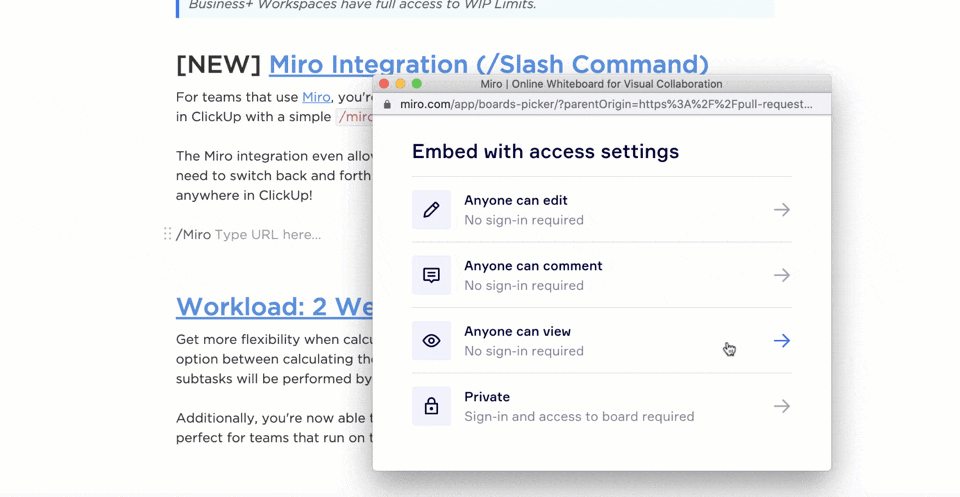This screenshot has height=497, width=960.
Task: Maximize the Miro popup window
Action: click(x=417, y=84)
